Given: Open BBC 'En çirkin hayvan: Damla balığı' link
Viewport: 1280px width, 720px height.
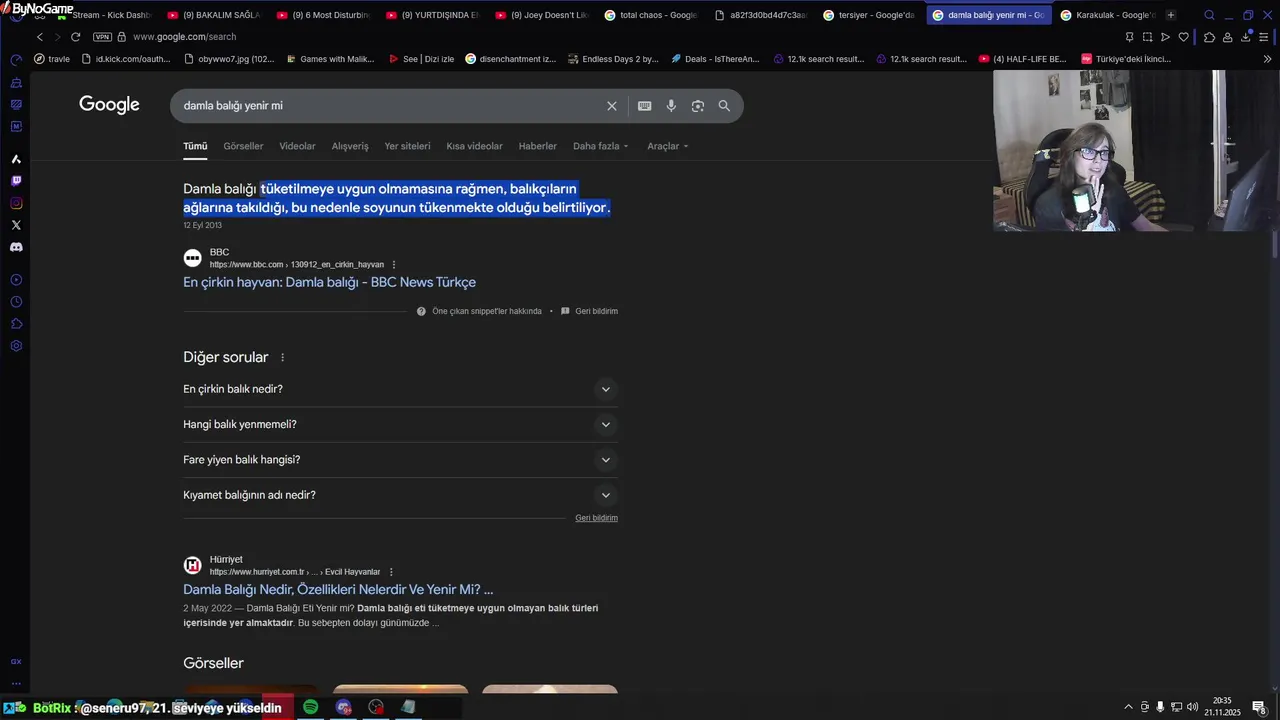Looking at the screenshot, I should pos(329,282).
